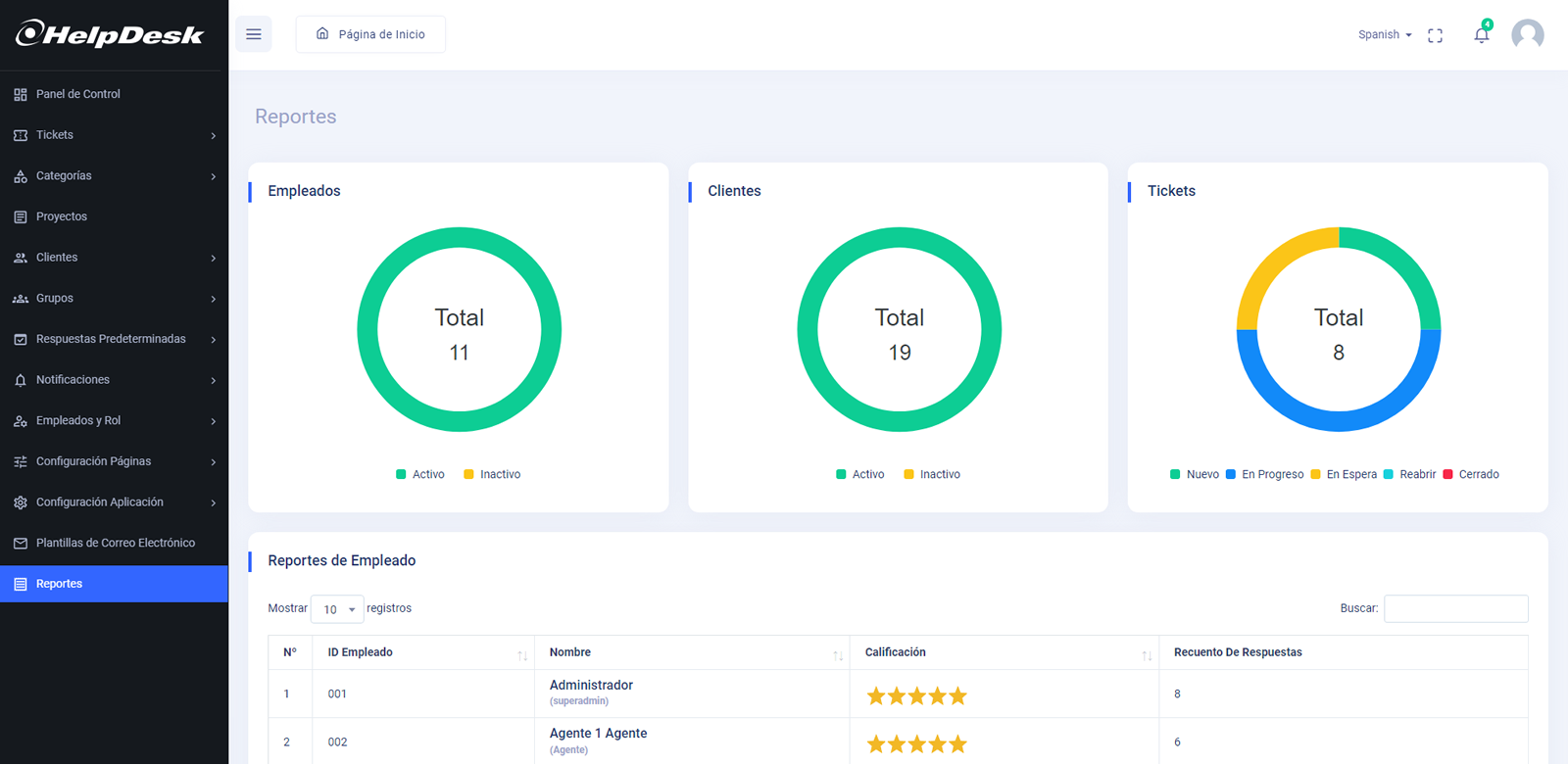Click the Cerrado red legend swatch
This screenshot has width=1568, height=765.
[1447, 474]
